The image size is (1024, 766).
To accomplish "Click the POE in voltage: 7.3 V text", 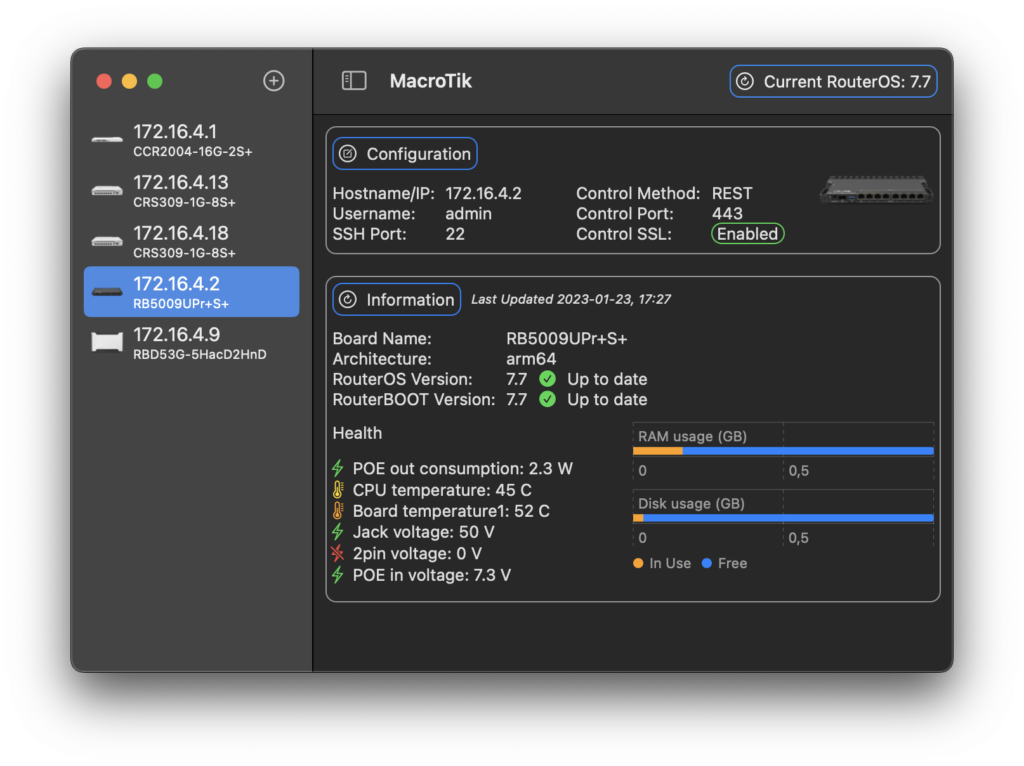I will pyautogui.click(x=432, y=575).
